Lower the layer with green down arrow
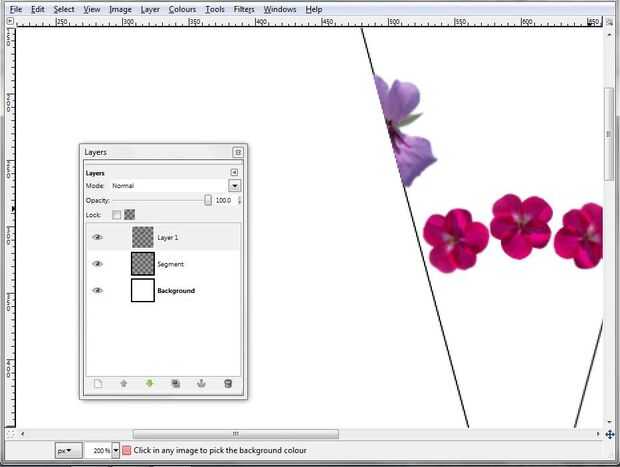The image size is (620, 467). 149,384
